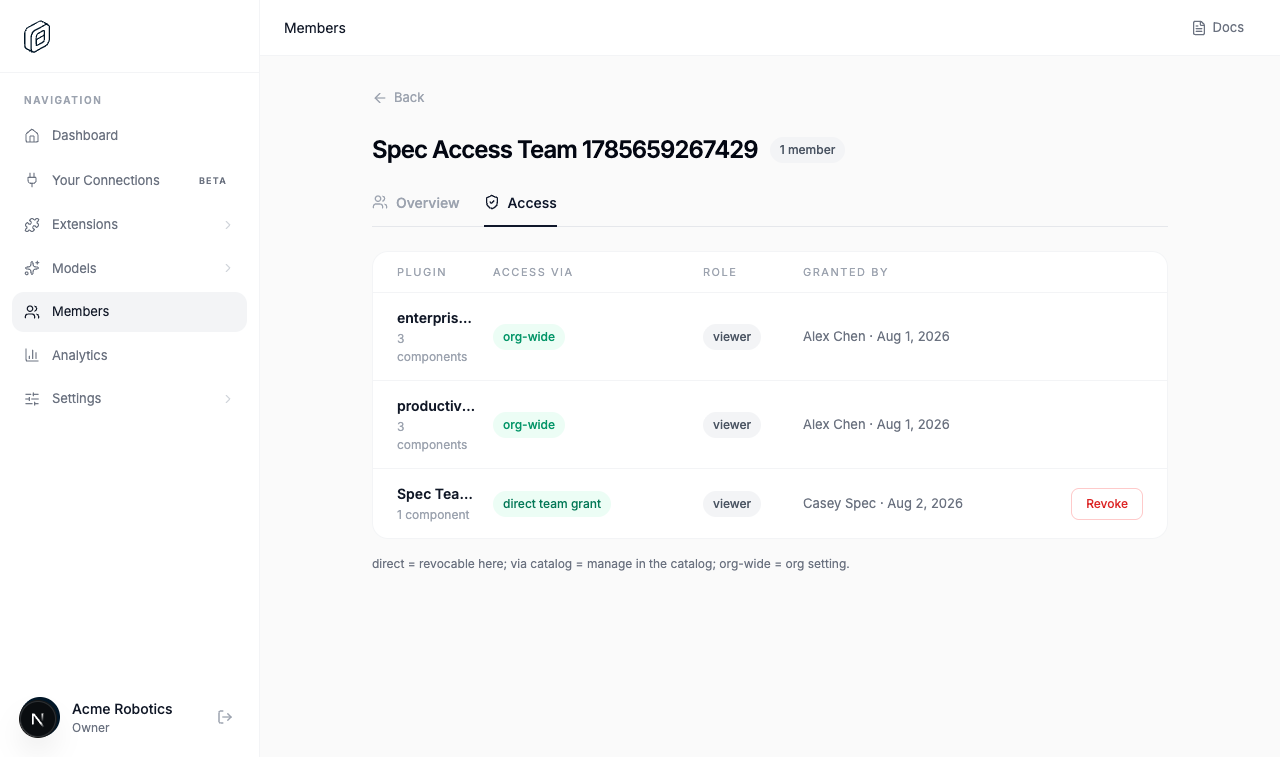
Task: Click the back arrow icon
Action: pyautogui.click(x=380, y=98)
